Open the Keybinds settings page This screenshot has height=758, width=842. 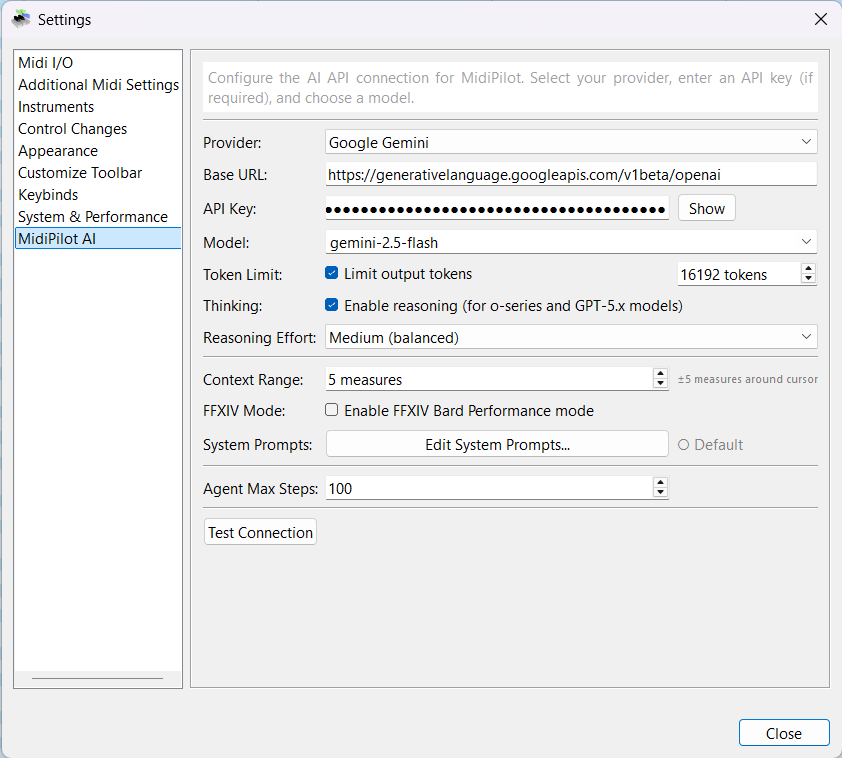[x=48, y=194]
